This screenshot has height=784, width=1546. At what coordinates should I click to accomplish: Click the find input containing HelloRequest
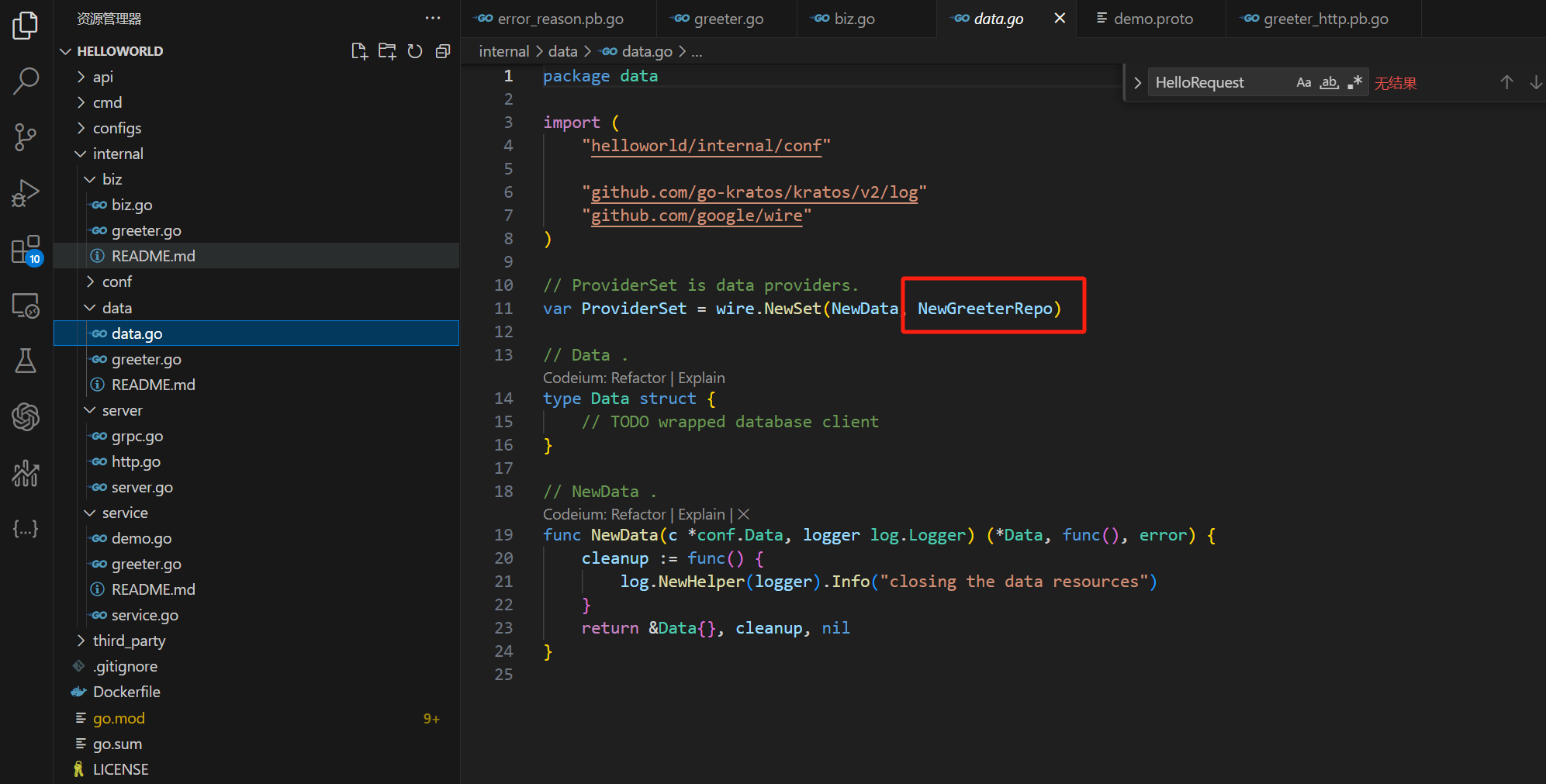coord(1222,82)
